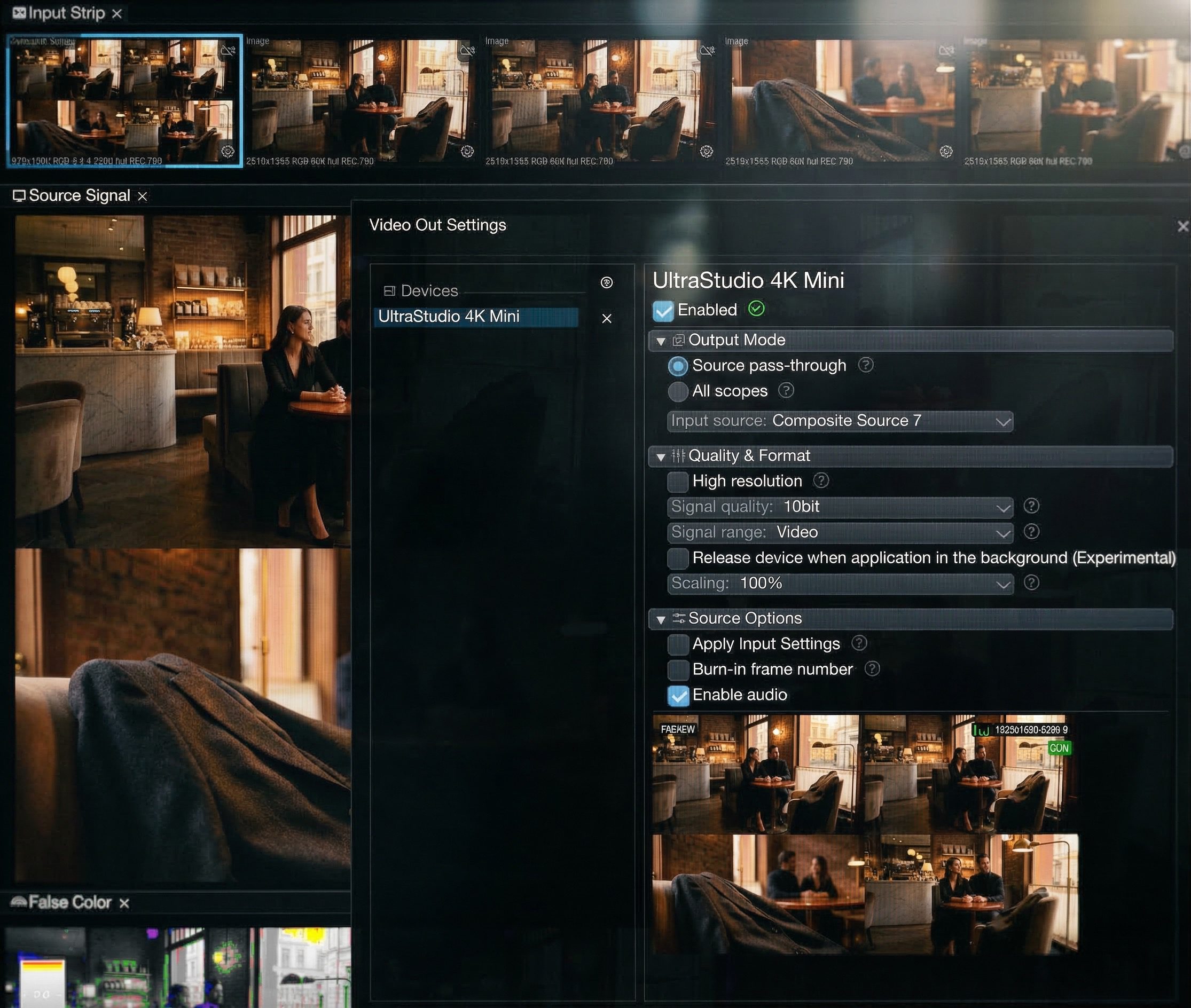Enable the High resolution checkbox
The image size is (1191, 1008).
click(678, 482)
